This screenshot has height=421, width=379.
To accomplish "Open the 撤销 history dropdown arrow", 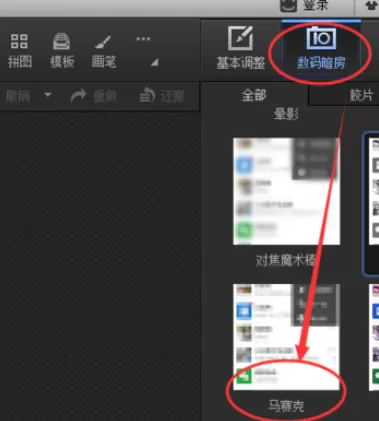I will 48,95.
